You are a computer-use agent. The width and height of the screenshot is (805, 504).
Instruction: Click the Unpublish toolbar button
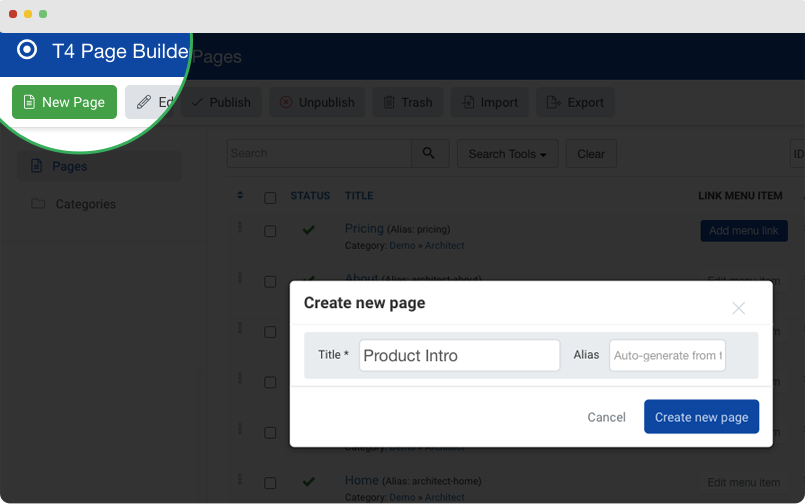click(317, 103)
